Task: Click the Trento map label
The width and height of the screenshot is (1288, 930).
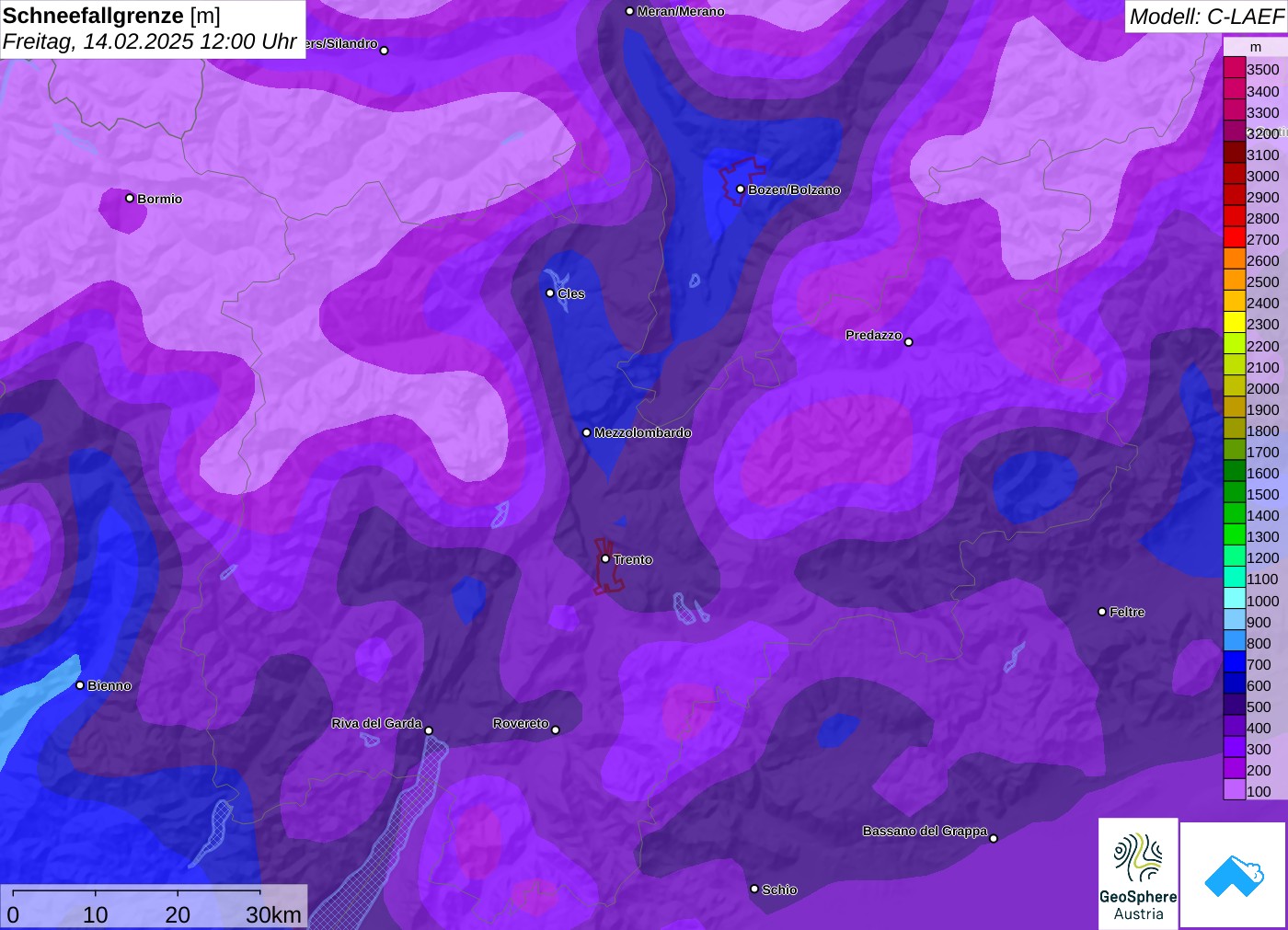Action: pos(633,559)
